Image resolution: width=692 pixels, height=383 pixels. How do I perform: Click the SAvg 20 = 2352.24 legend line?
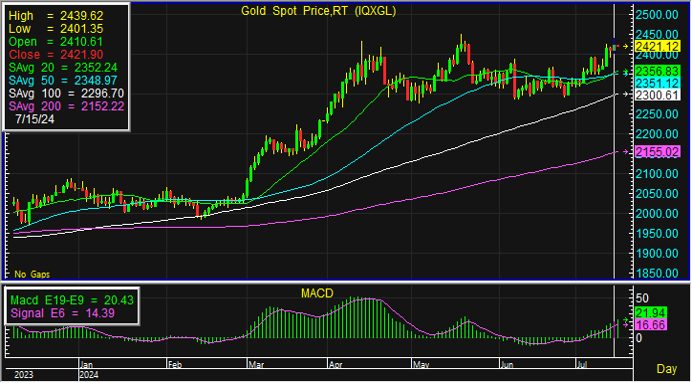tap(63, 68)
